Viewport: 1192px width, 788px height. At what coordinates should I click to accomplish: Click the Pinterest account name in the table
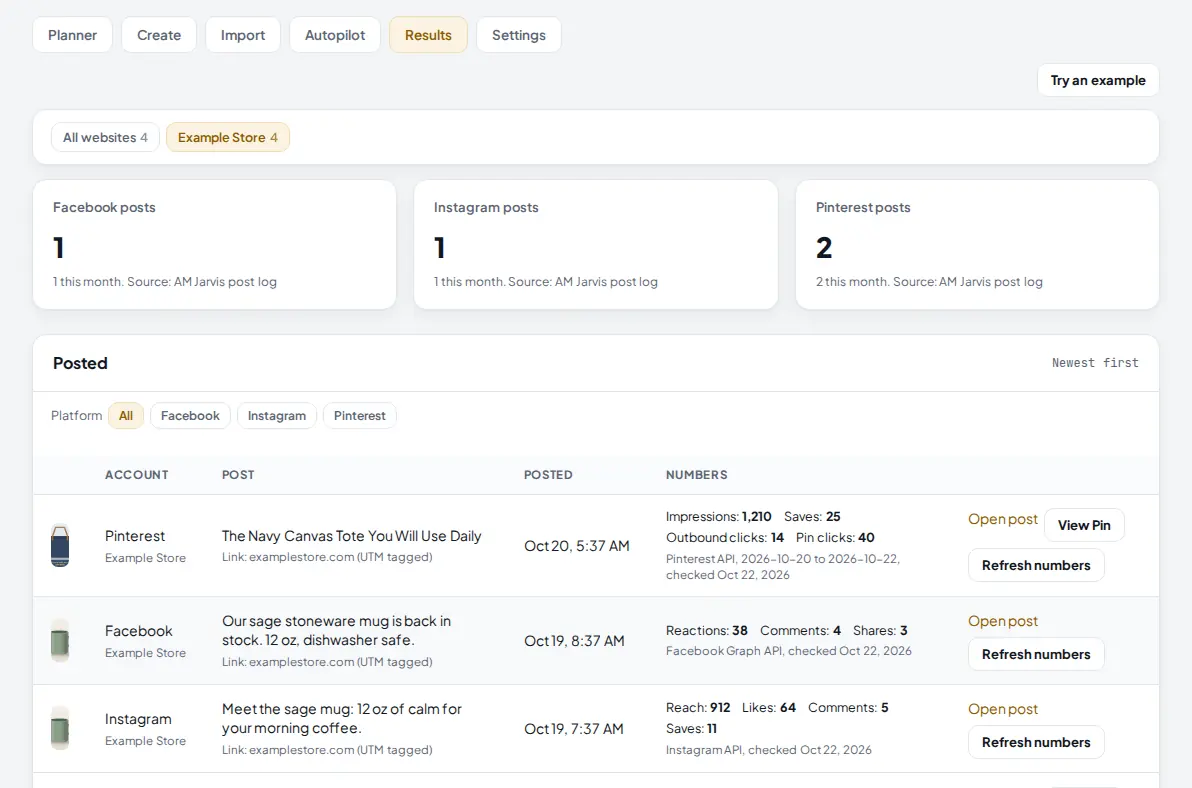135,536
